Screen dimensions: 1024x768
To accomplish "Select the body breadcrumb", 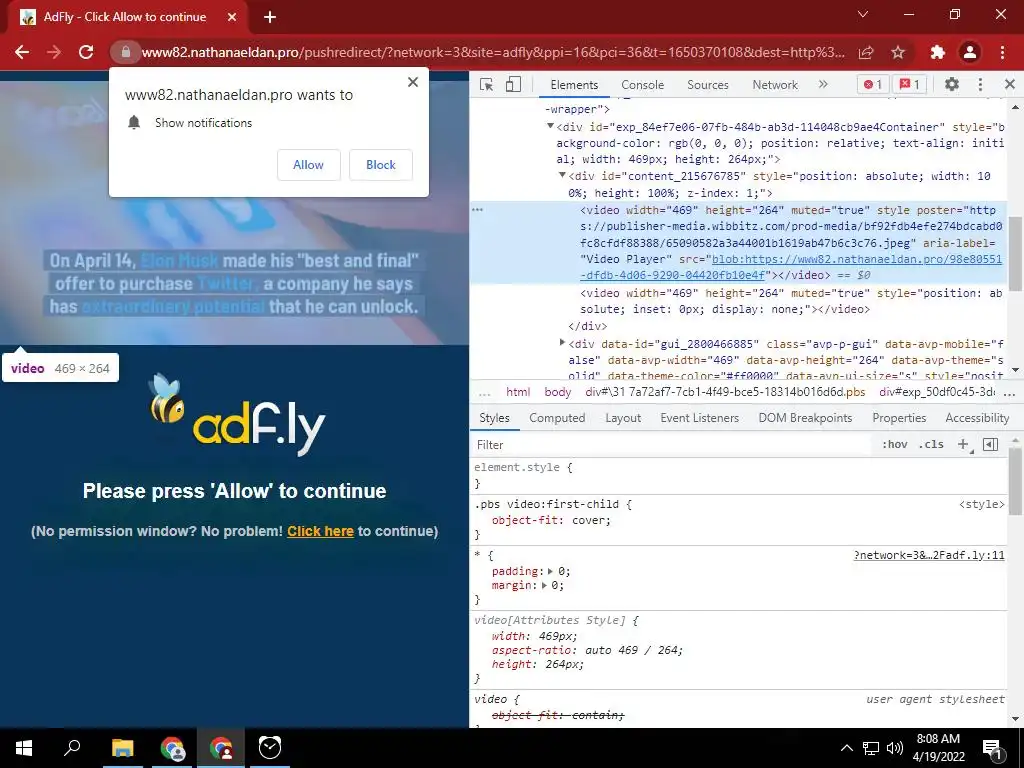I will coord(558,392).
